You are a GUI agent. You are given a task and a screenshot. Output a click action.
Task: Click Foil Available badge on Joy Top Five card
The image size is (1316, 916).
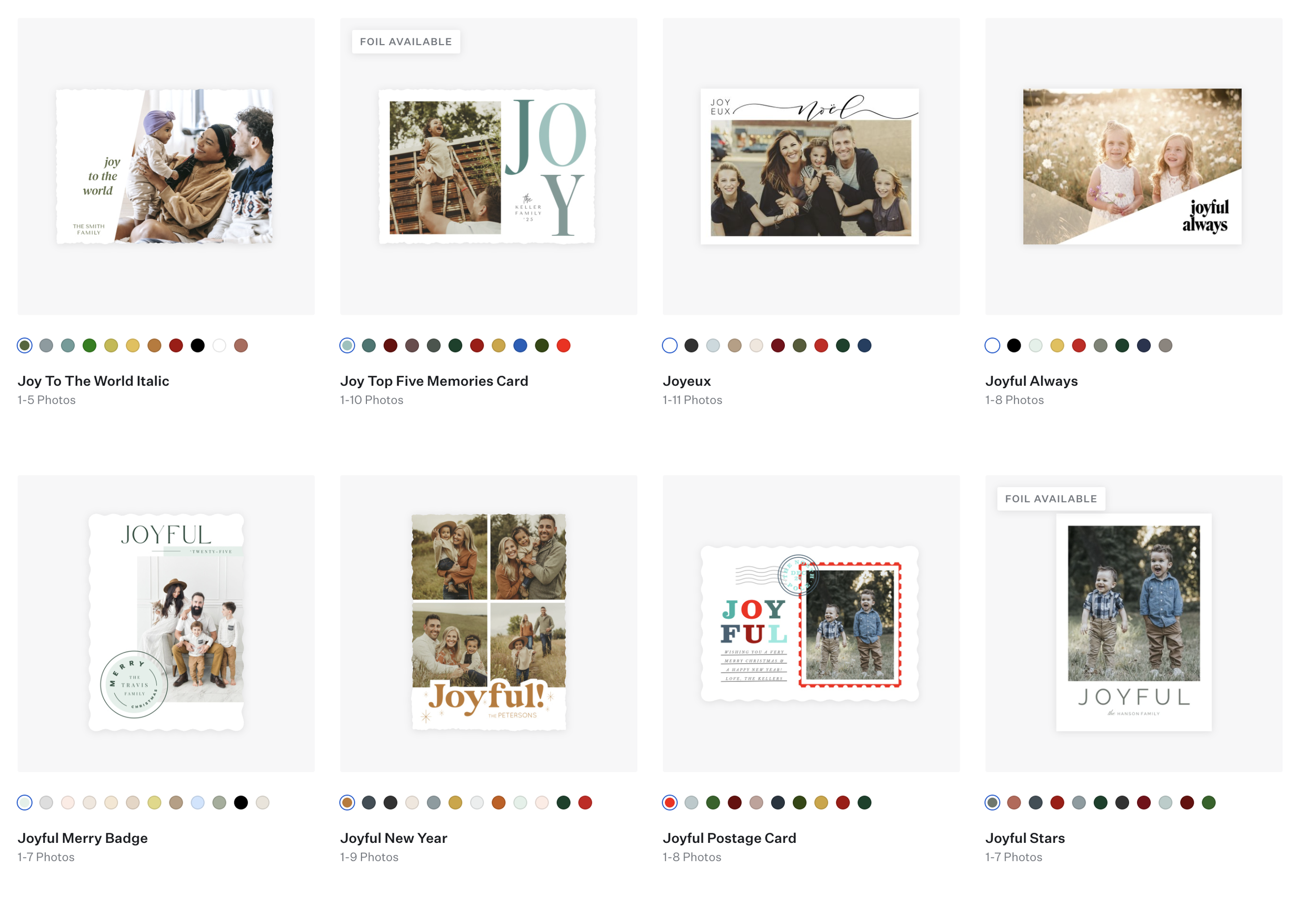coord(406,42)
